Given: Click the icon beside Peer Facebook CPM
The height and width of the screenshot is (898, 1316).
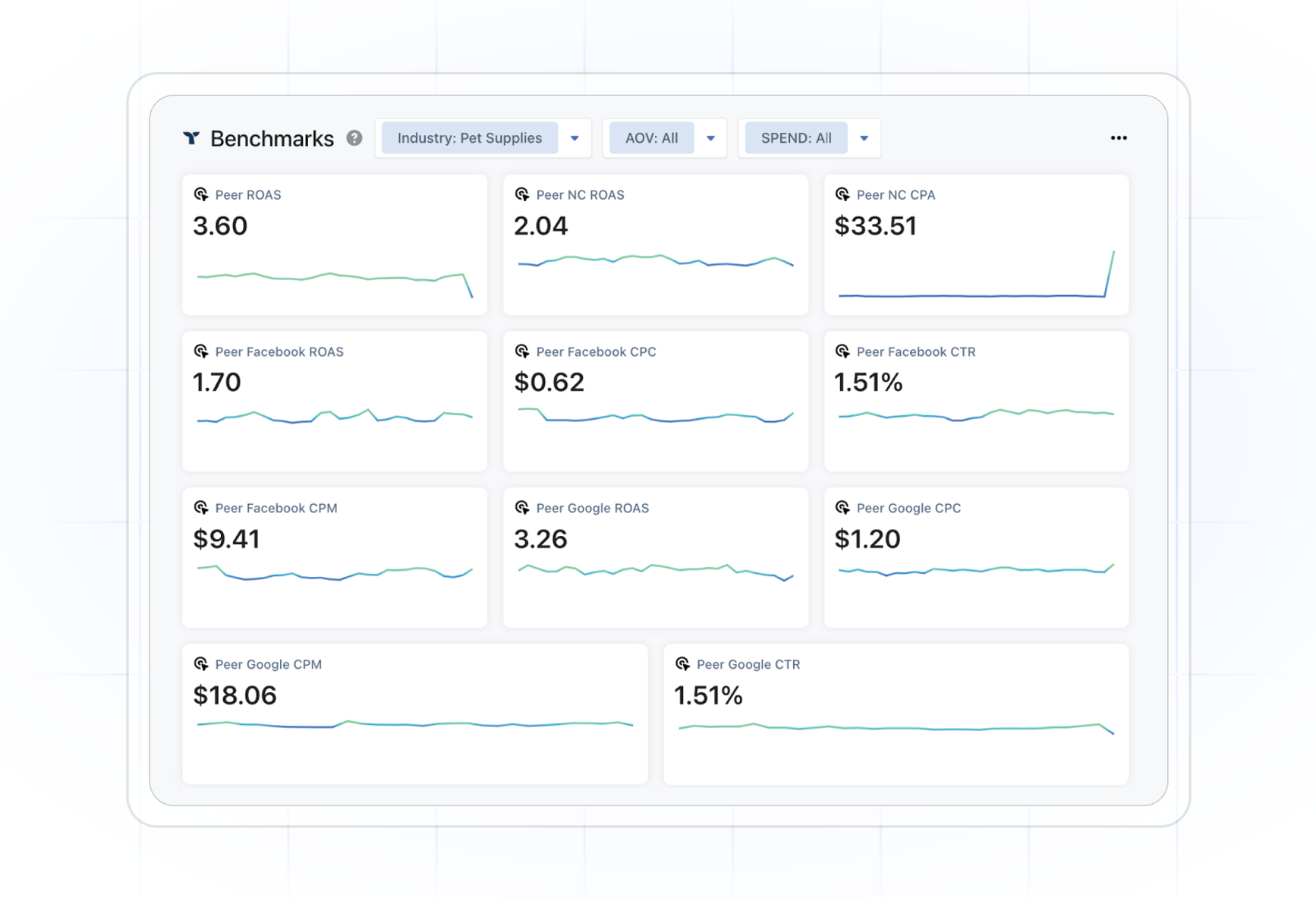Looking at the screenshot, I should coord(201,508).
